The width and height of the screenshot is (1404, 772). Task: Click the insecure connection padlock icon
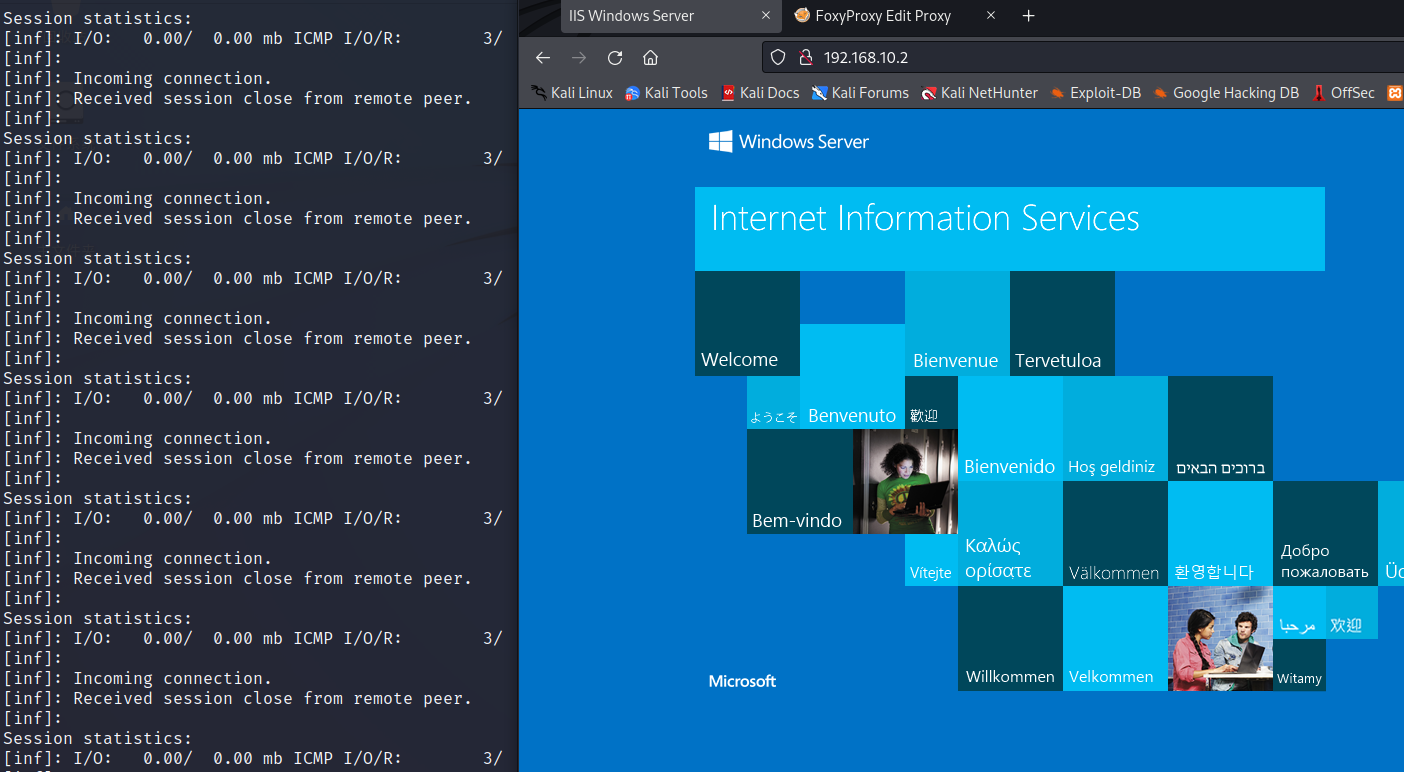point(805,57)
